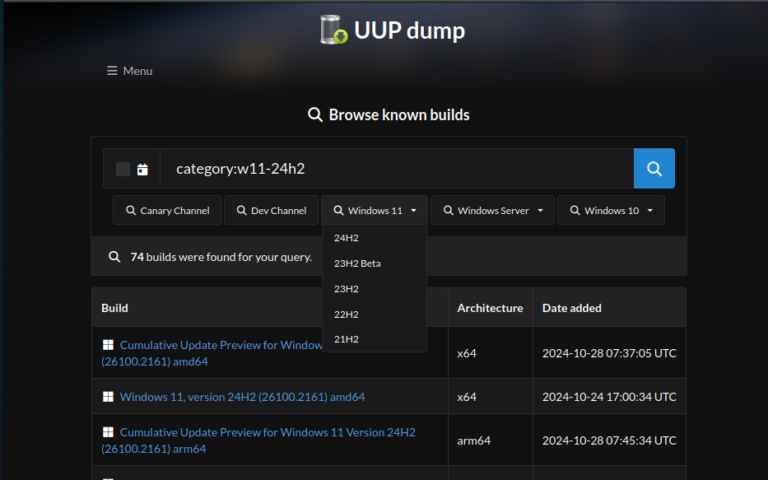Click the calendar icon beside checkbox
This screenshot has width=768, height=480.
(x=143, y=170)
